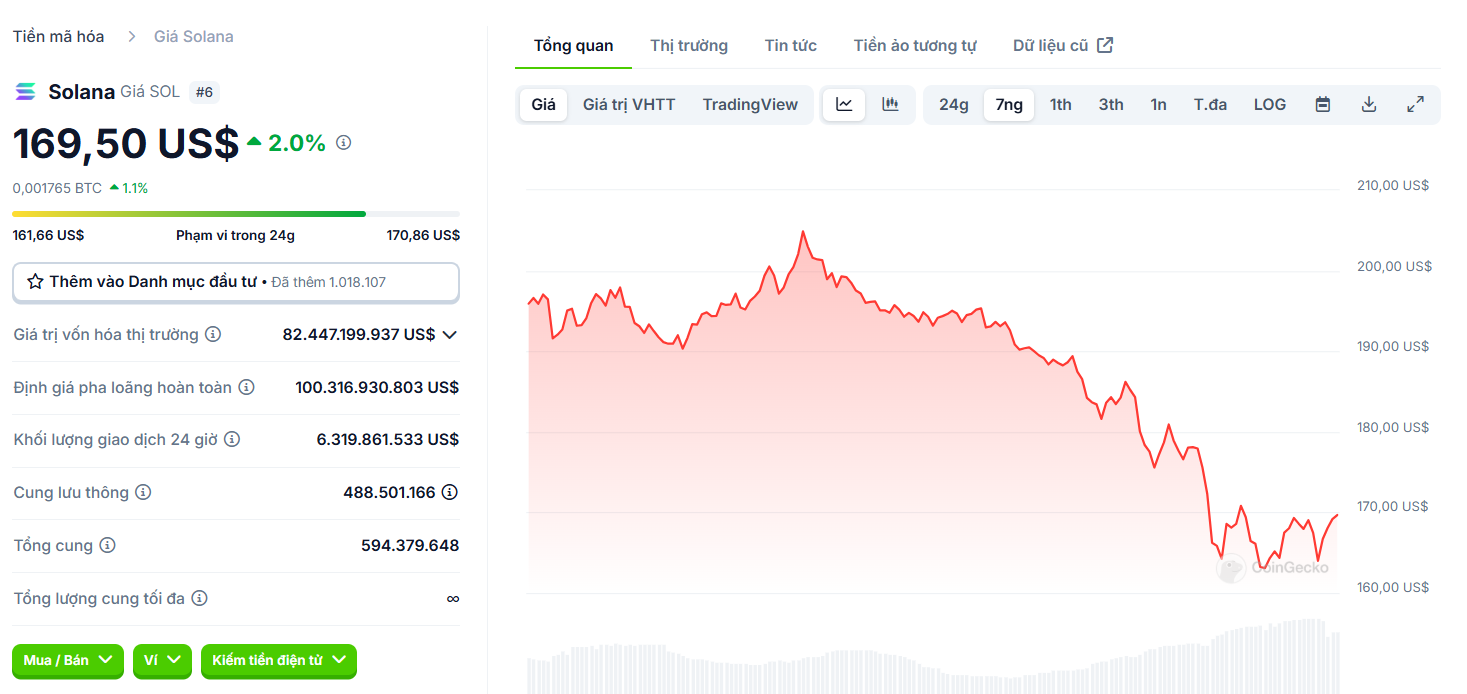1467x694 pixels.
Task: Expand the Ví dropdown
Action: (162, 661)
